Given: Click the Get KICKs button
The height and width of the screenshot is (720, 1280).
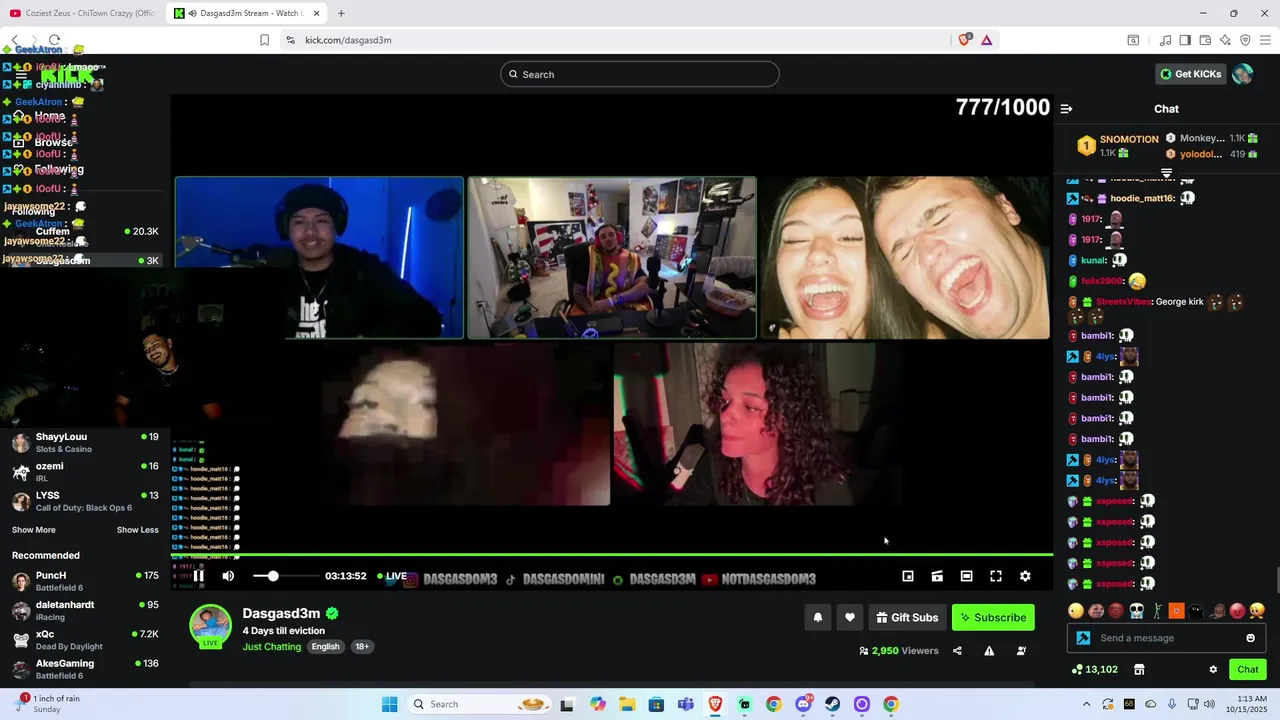Looking at the screenshot, I should (1190, 74).
